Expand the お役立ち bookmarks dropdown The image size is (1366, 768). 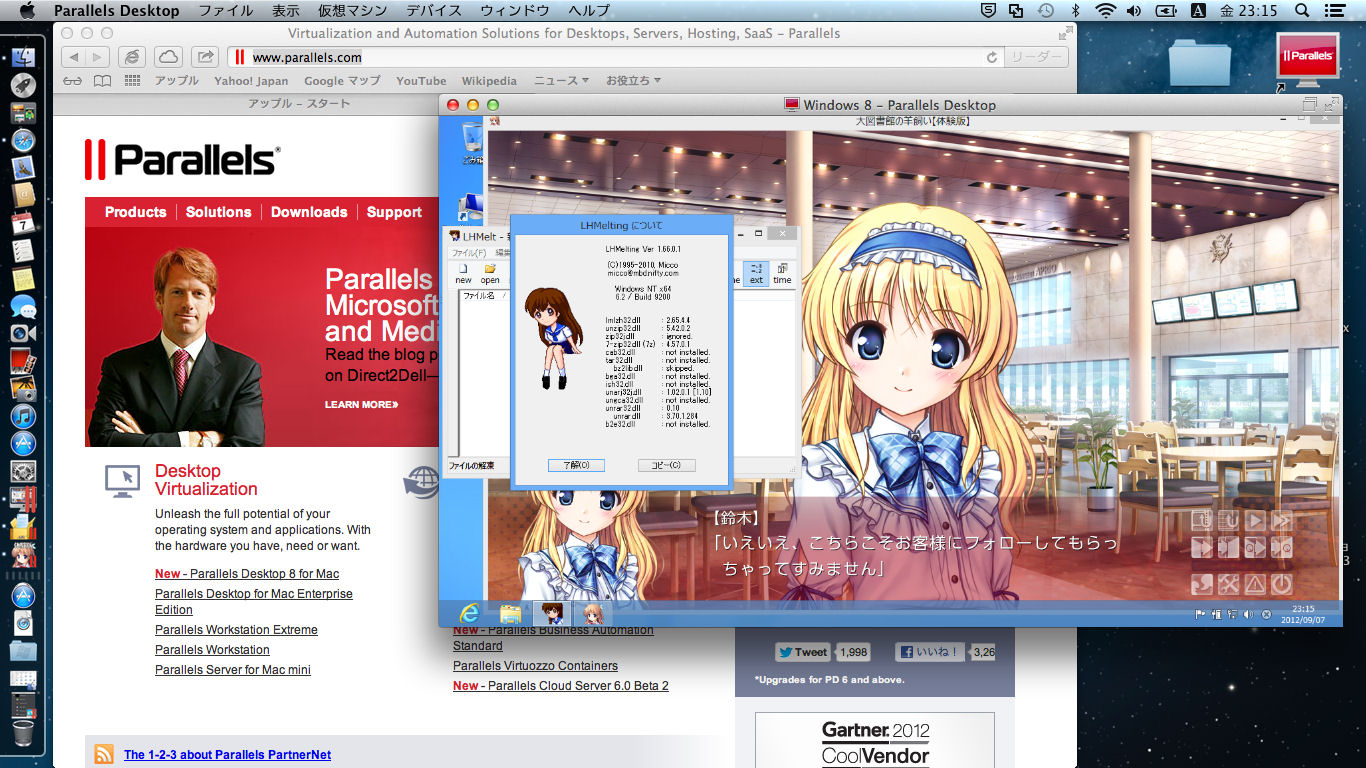[632, 81]
